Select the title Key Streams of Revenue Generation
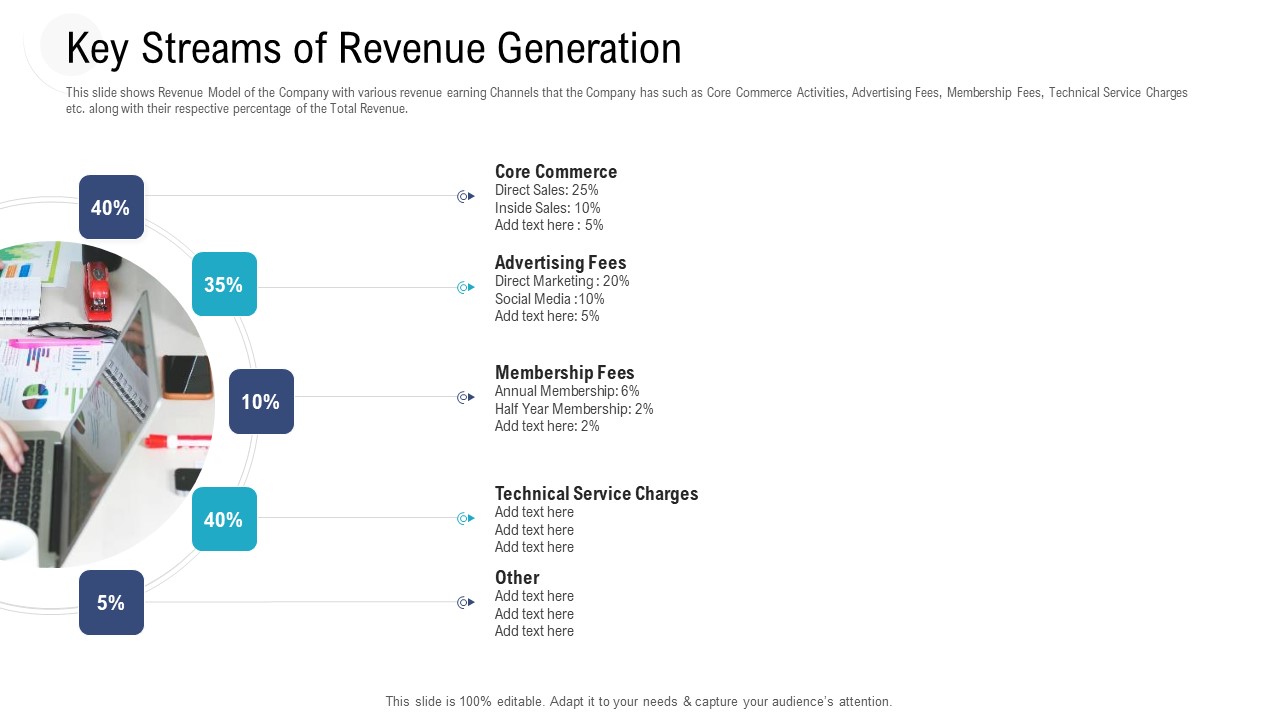 pyautogui.click(x=374, y=48)
